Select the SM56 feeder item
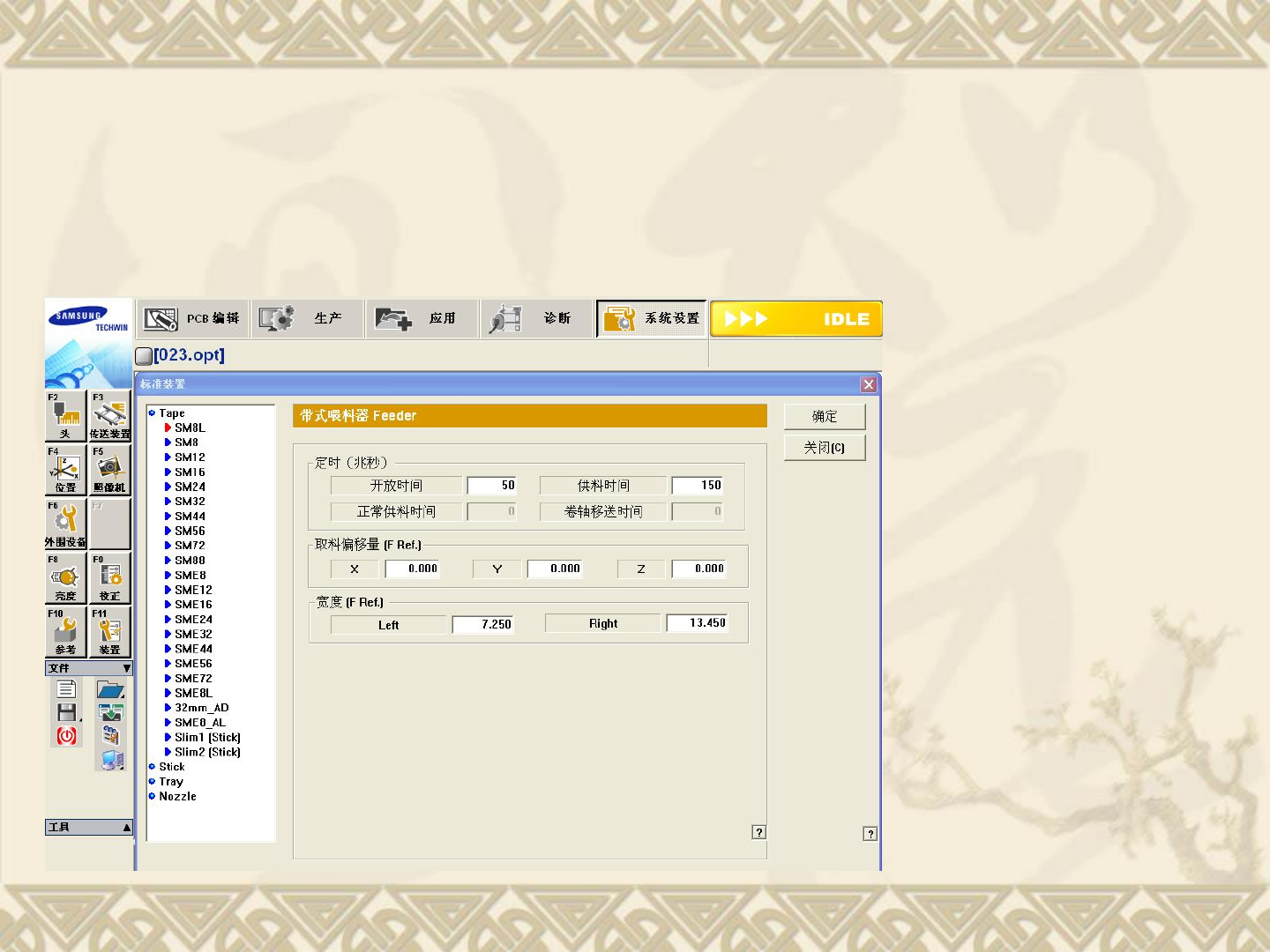The width and height of the screenshot is (1270, 952). point(190,531)
